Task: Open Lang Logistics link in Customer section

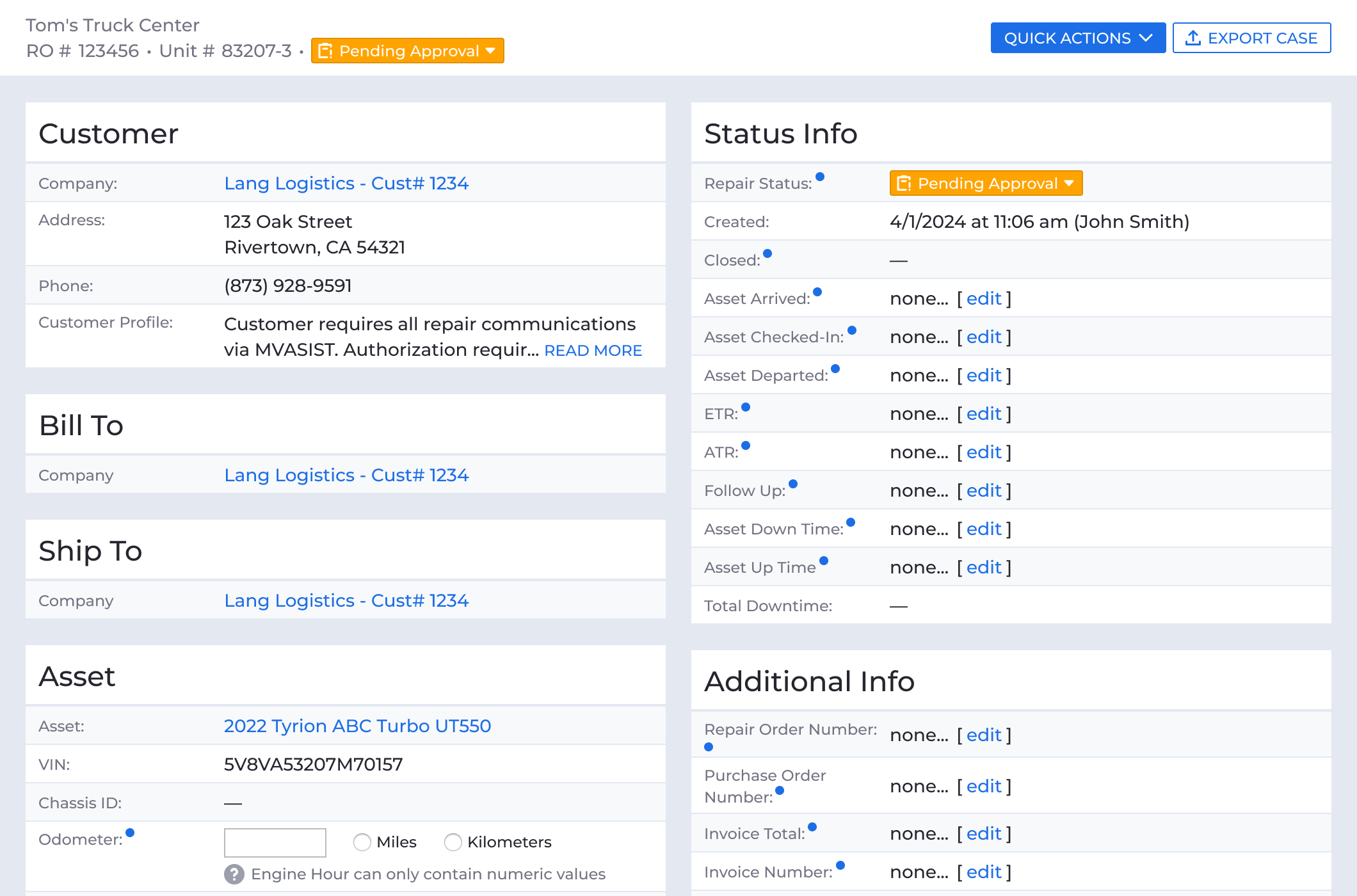Action: [346, 183]
